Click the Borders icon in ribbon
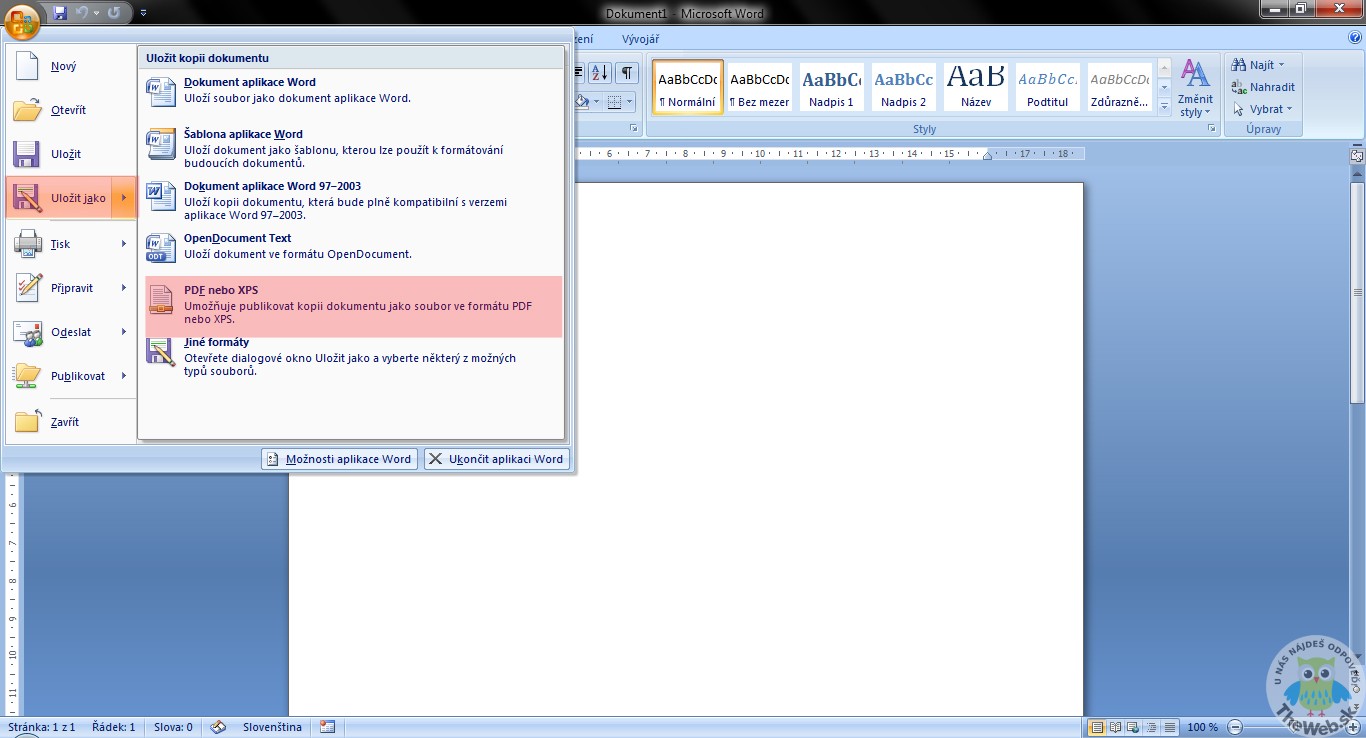The height and width of the screenshot is (738, 1366). click(x=614, y=101)
